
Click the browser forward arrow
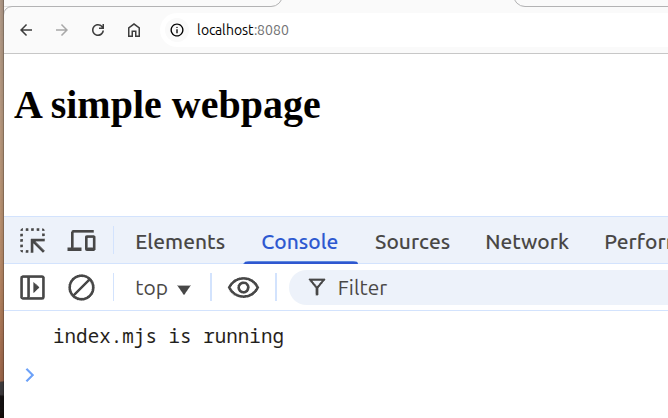[x=62, y=30]
